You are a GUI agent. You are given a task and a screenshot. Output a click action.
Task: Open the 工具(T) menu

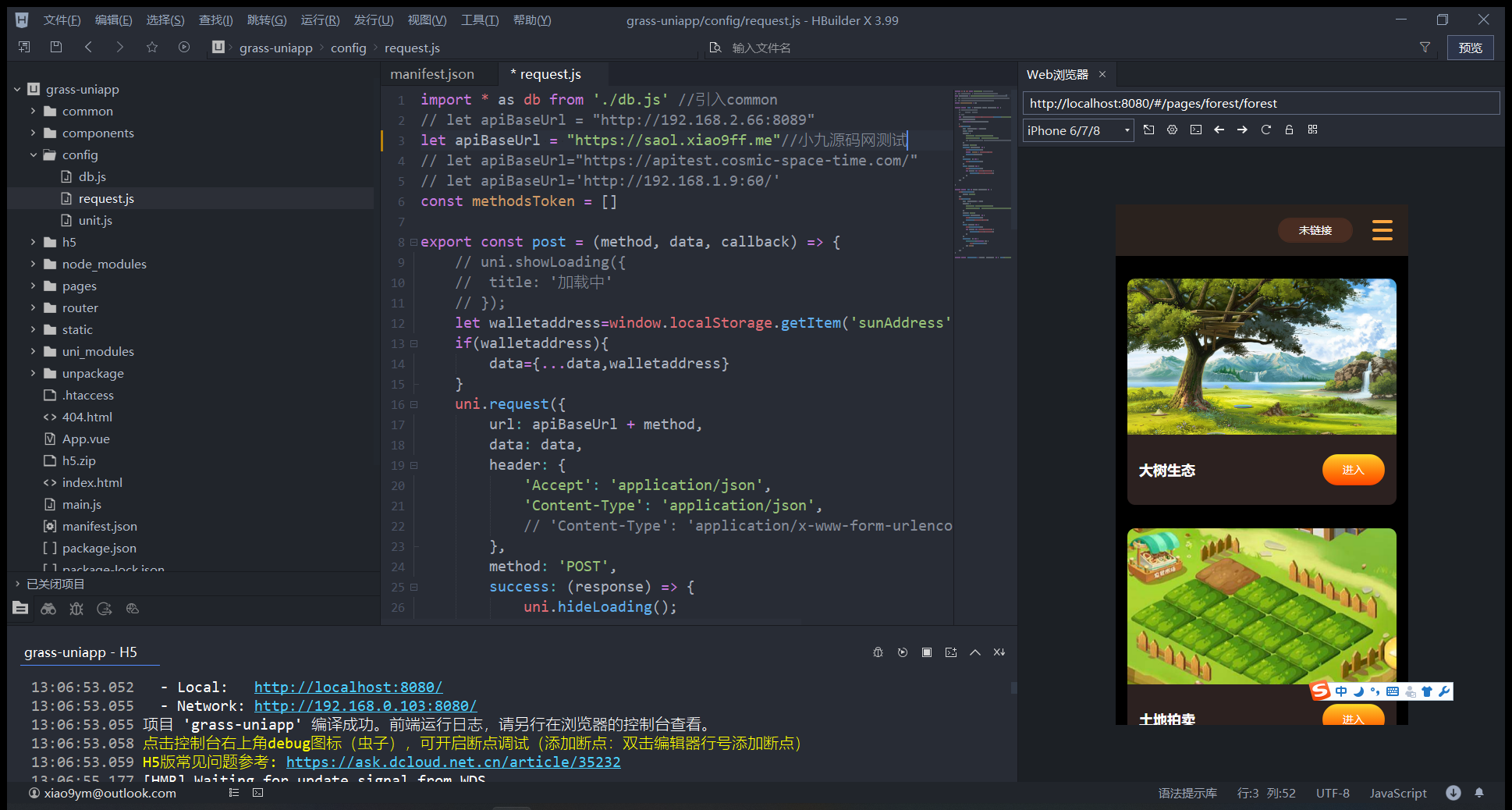pos(480,20)
